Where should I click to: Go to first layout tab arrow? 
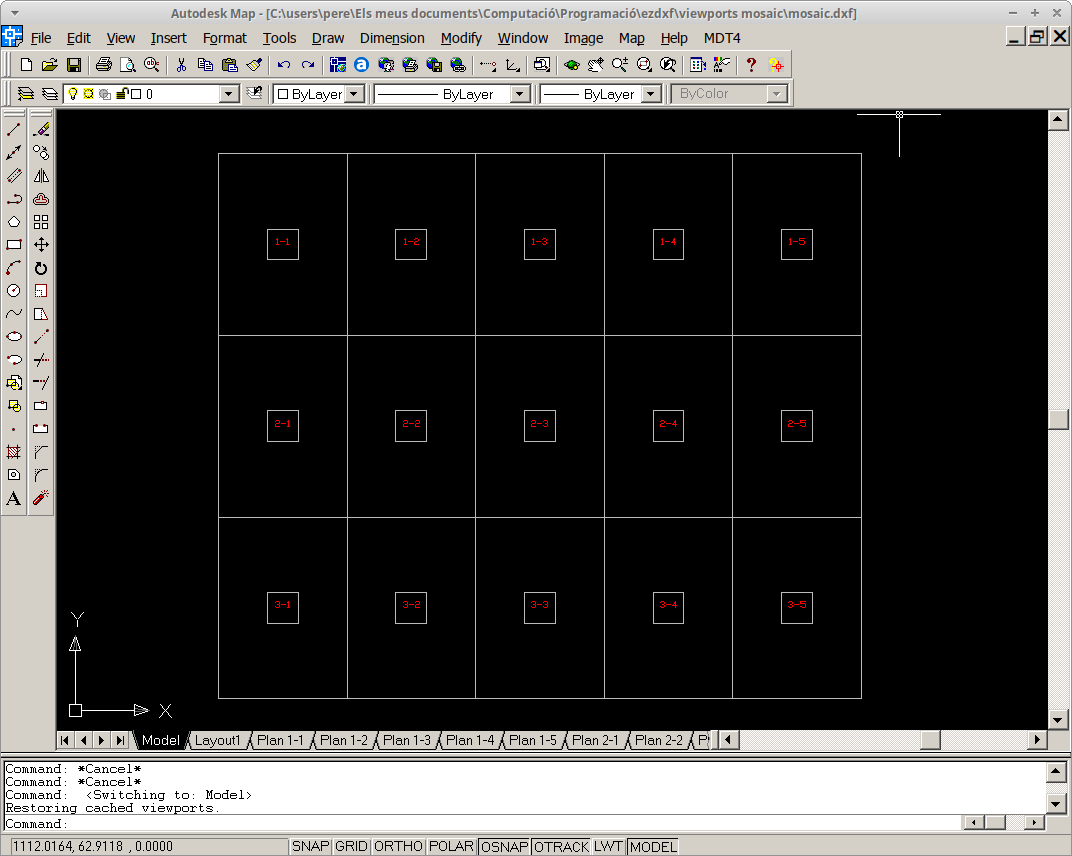coord(65,740)
